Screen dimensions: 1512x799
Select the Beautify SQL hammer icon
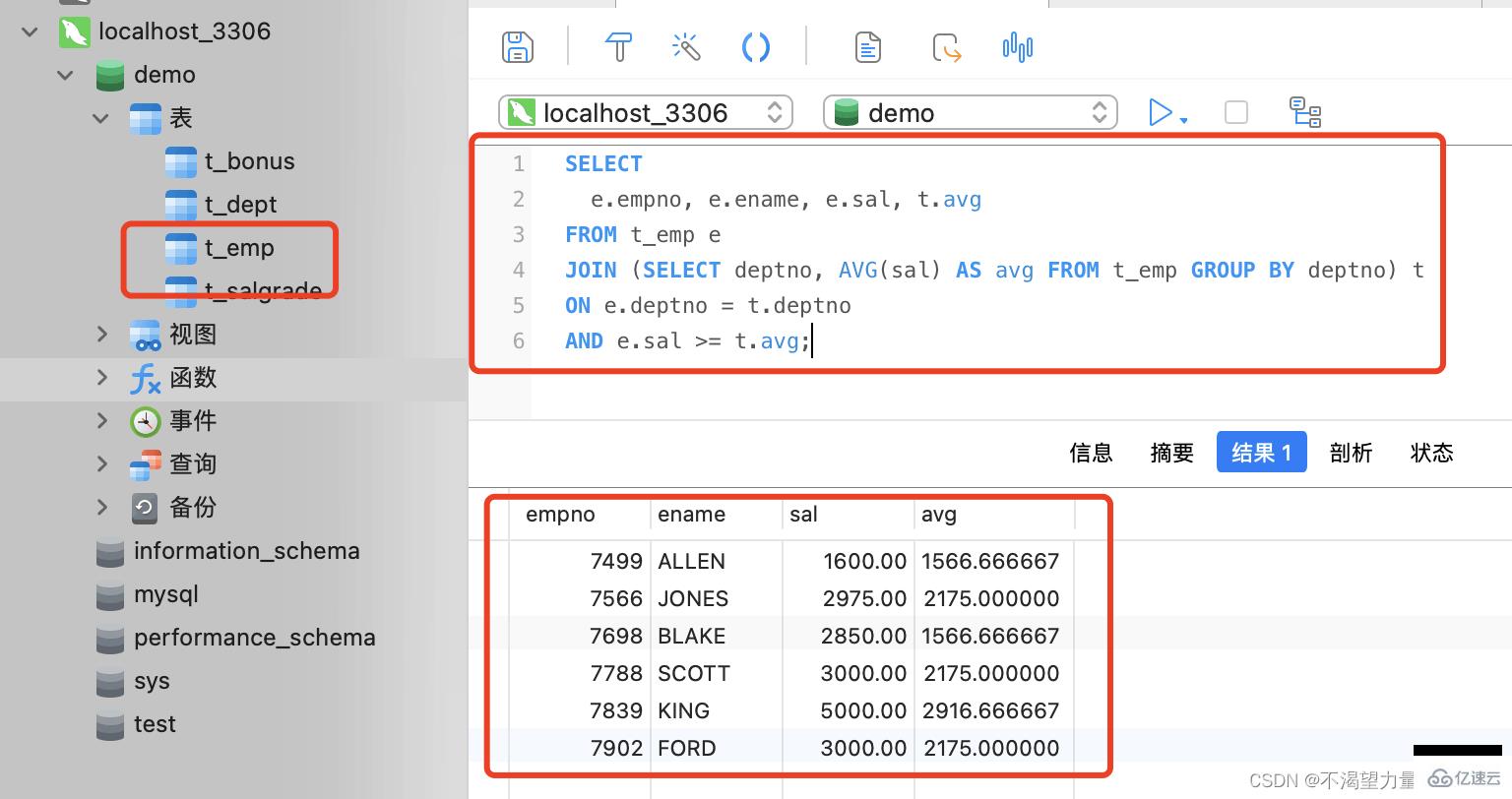coord(618,46)
